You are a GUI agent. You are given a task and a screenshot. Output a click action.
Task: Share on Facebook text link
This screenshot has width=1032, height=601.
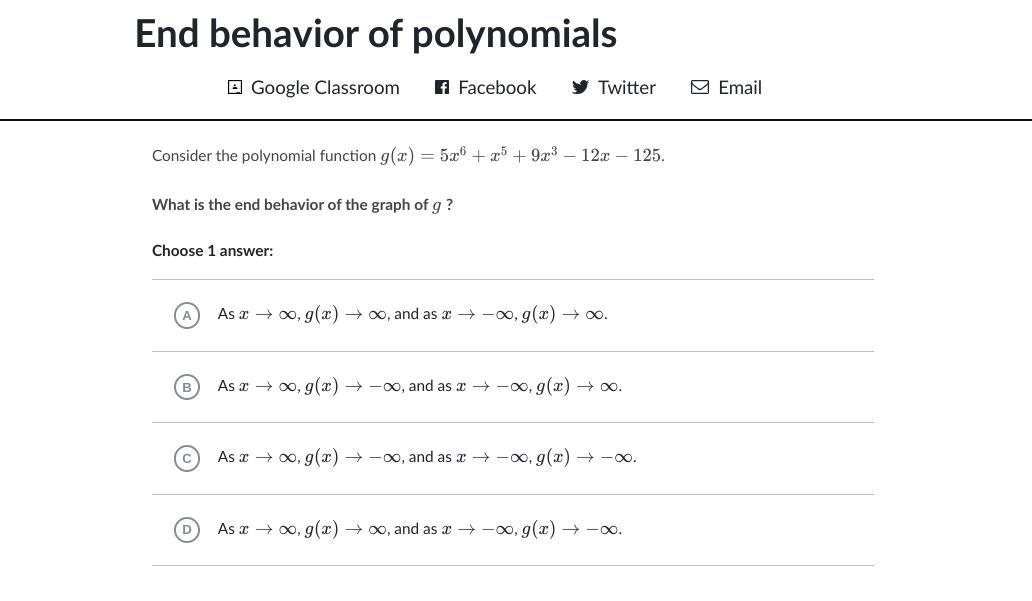(497, 88)
